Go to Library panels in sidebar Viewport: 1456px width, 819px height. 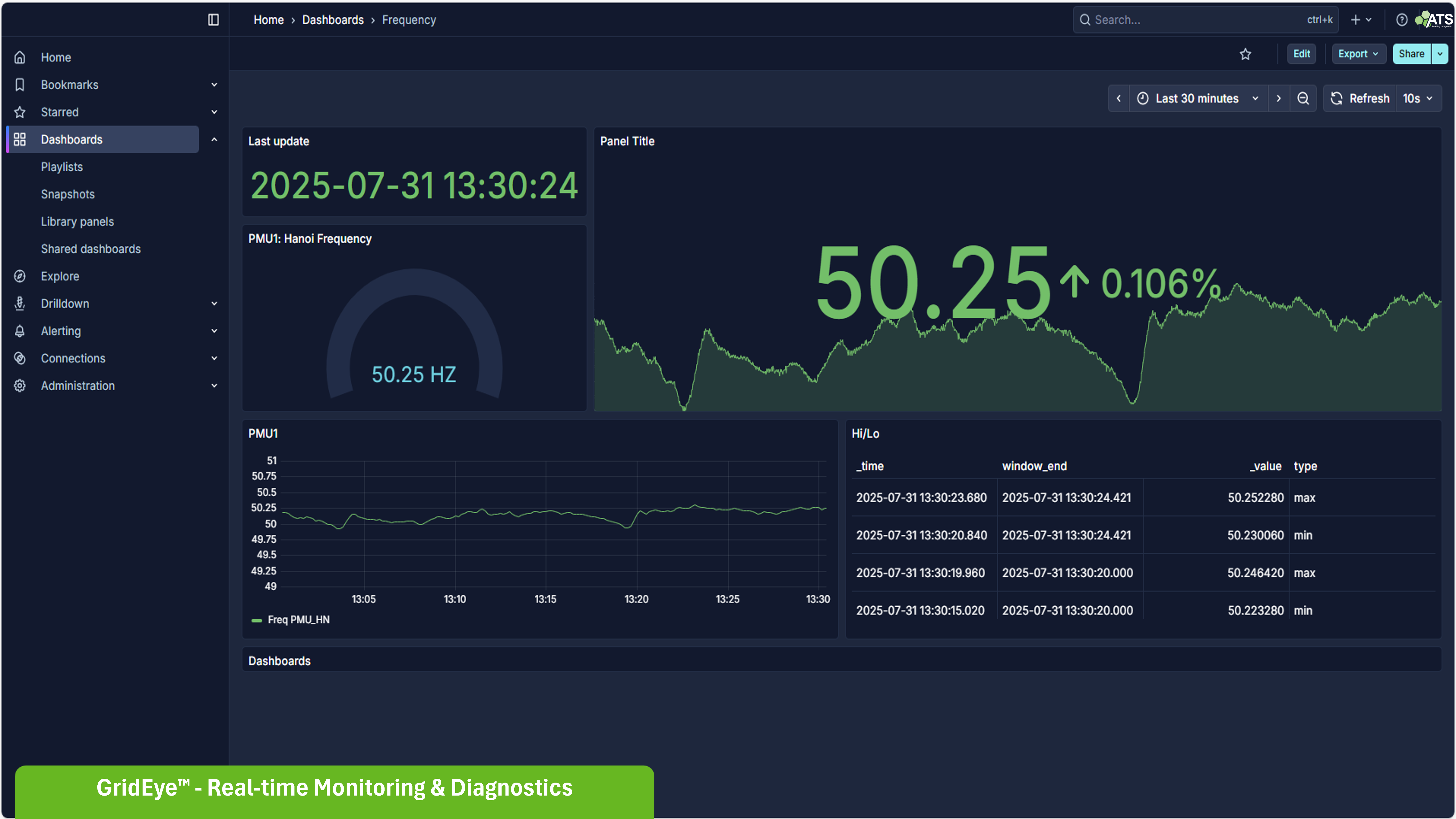click(x=77, y=221)
